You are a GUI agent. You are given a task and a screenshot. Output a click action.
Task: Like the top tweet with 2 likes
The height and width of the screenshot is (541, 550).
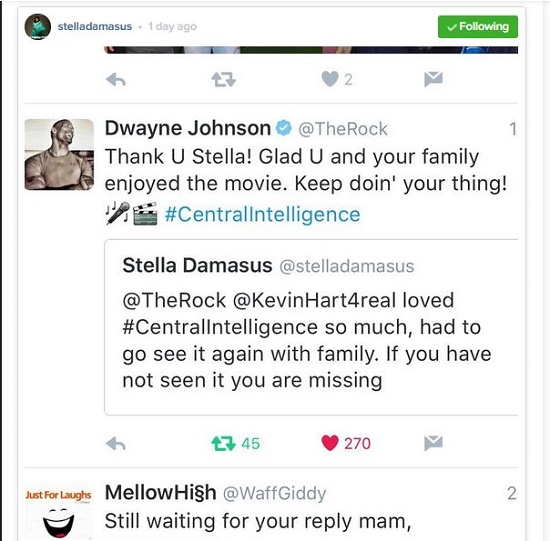click(330, 79)
